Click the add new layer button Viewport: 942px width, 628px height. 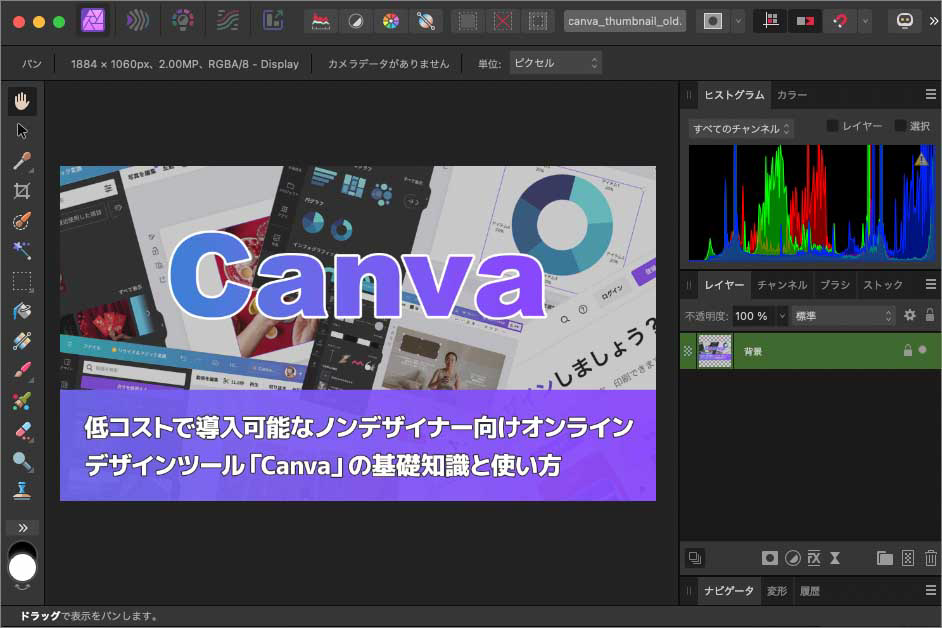(907, 558)
